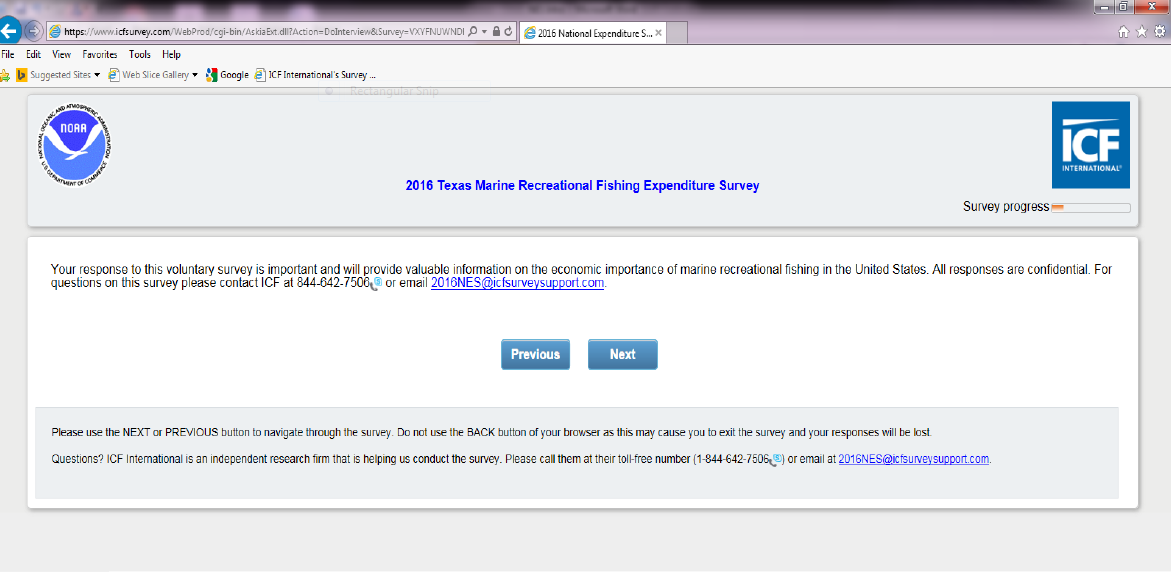
Task: Expand the Suggested Sites dropdown
Action: tap(97, 75)
